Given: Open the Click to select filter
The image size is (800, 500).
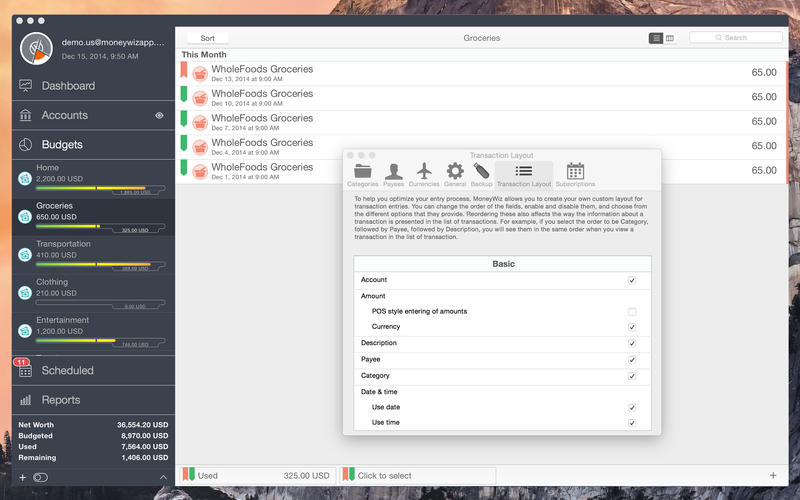Looking at the screenshot, I should coord(385,475).
